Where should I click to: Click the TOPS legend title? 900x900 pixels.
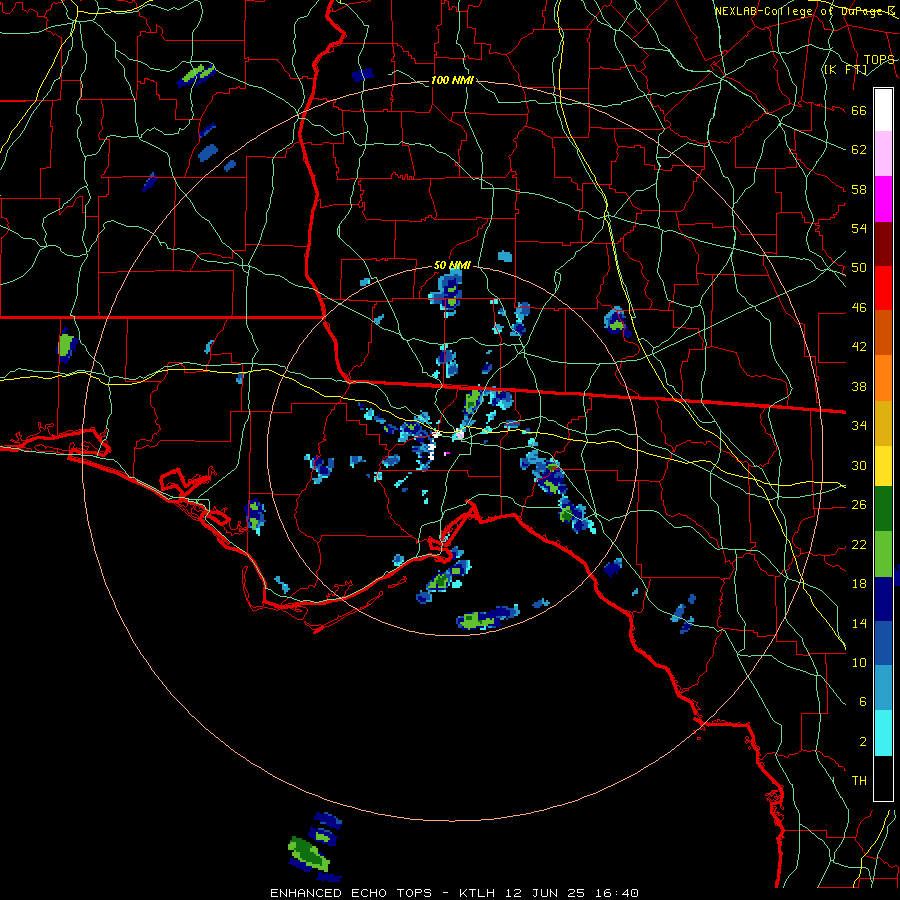pos(879,60)
